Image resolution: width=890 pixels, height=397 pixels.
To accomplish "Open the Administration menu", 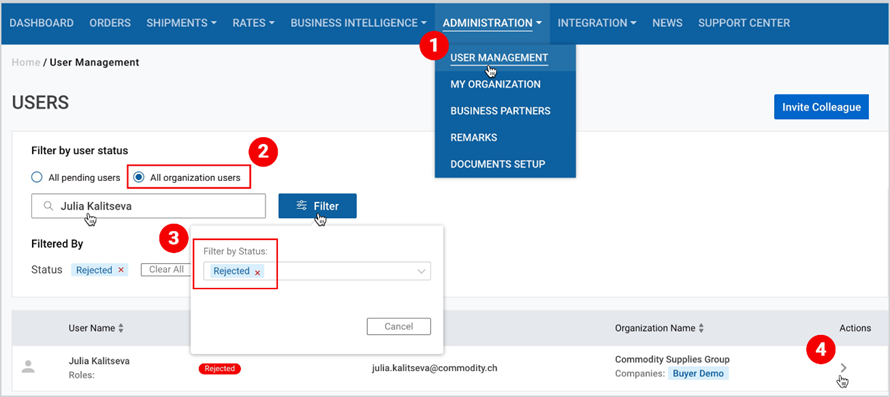I will [x=493, y=23].
